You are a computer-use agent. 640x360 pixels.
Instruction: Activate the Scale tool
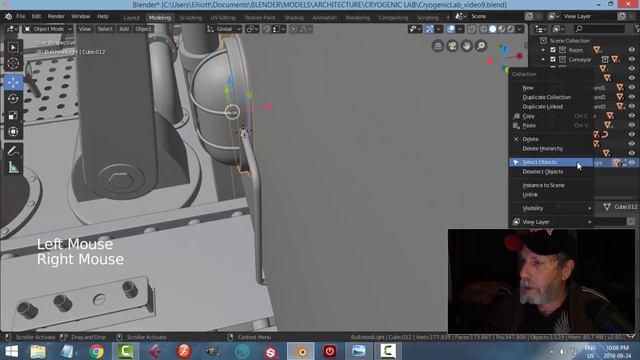pos(13,115)
